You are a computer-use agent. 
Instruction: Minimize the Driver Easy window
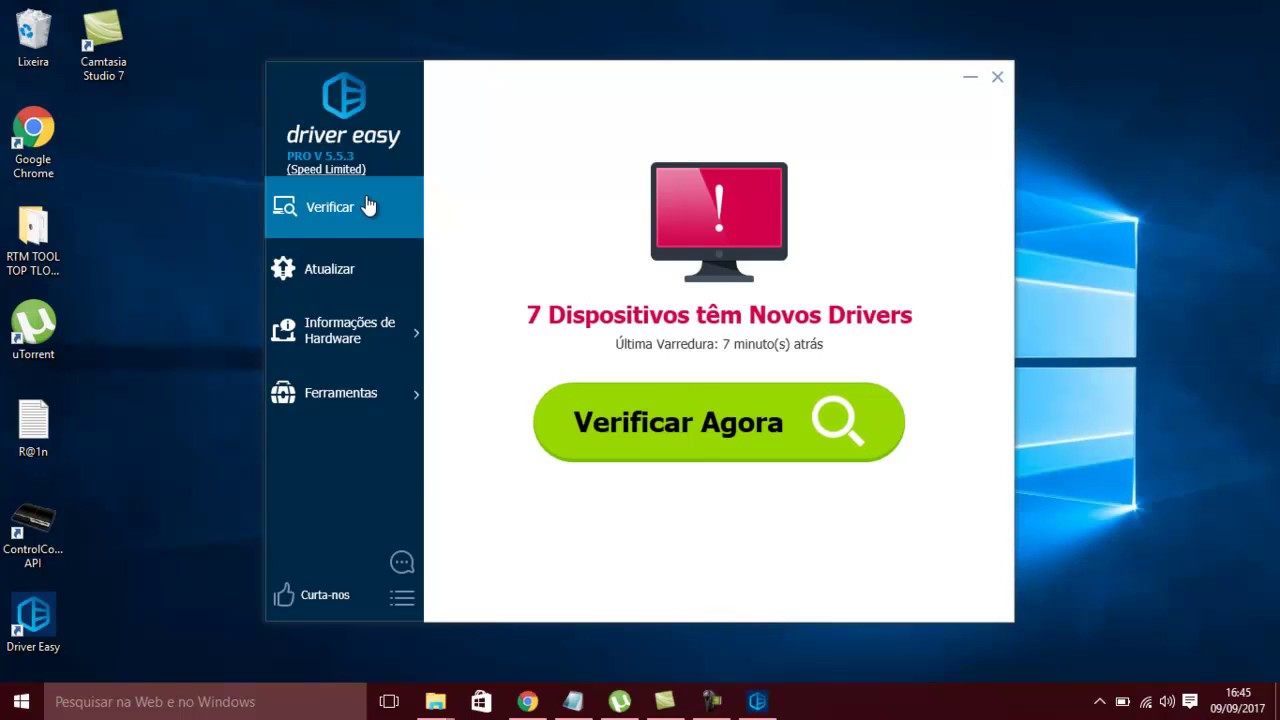point(970,77)
